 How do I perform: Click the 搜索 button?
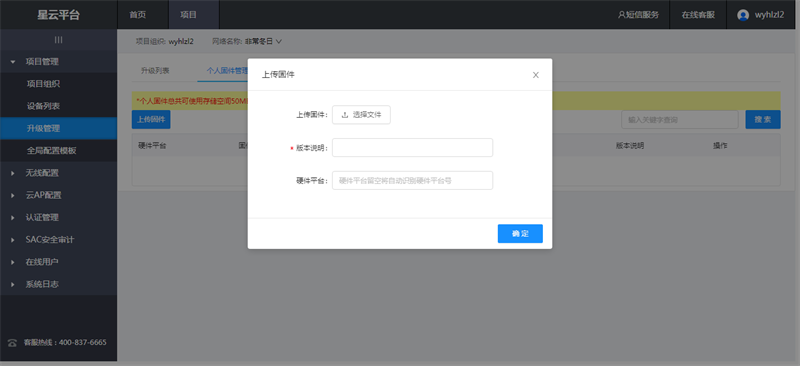point(763,119)
